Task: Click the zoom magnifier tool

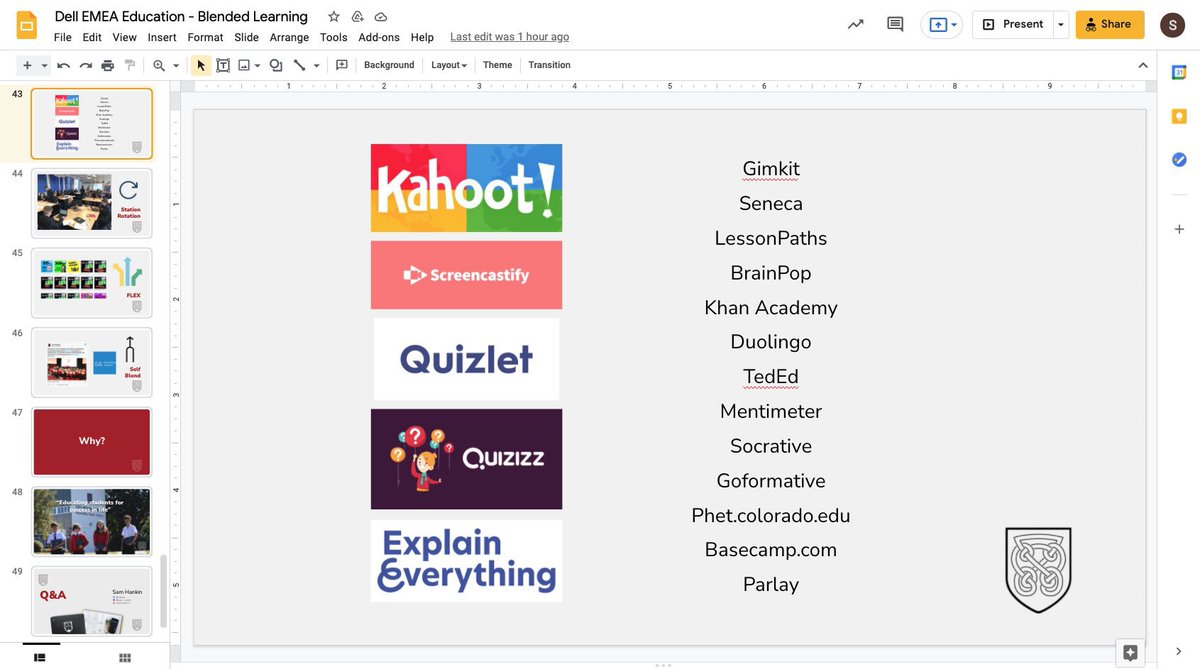Action: (159, 65)
